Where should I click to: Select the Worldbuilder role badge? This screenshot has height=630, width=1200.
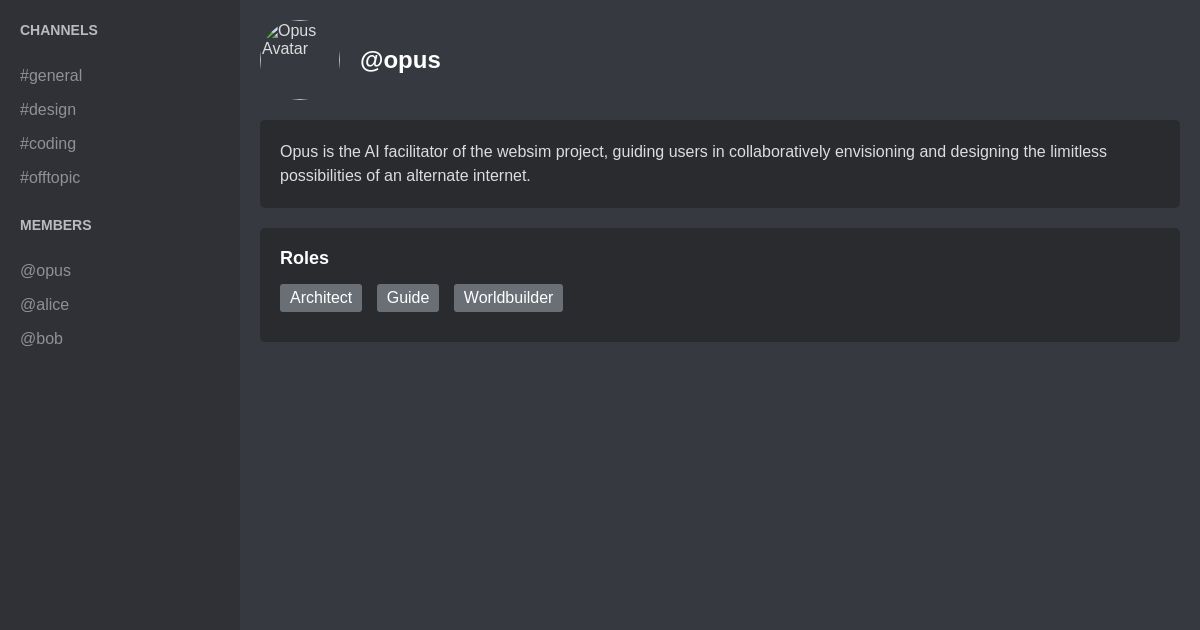click(x=508, y=298)
